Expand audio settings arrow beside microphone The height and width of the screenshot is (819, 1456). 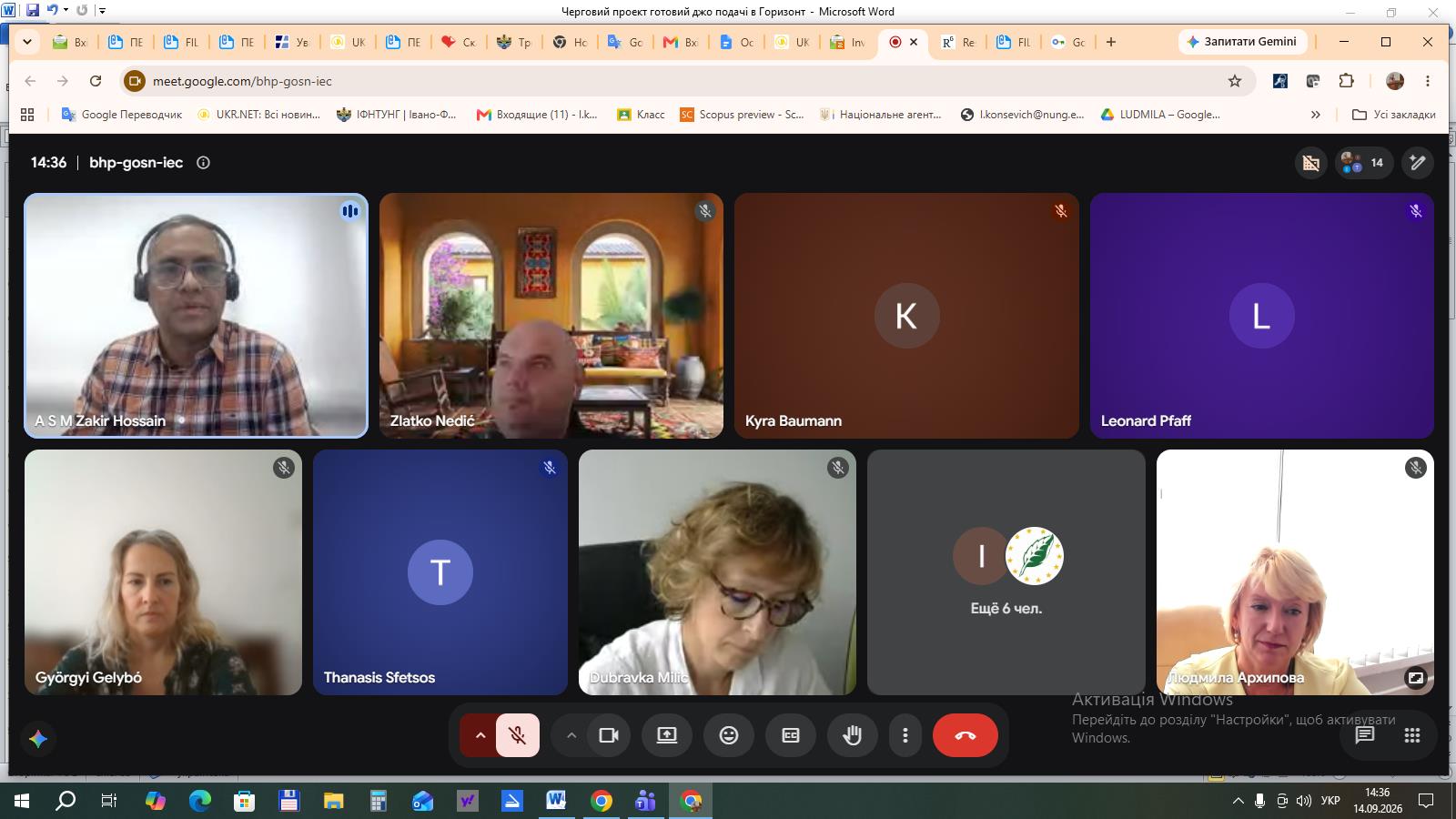click(480, 735)
